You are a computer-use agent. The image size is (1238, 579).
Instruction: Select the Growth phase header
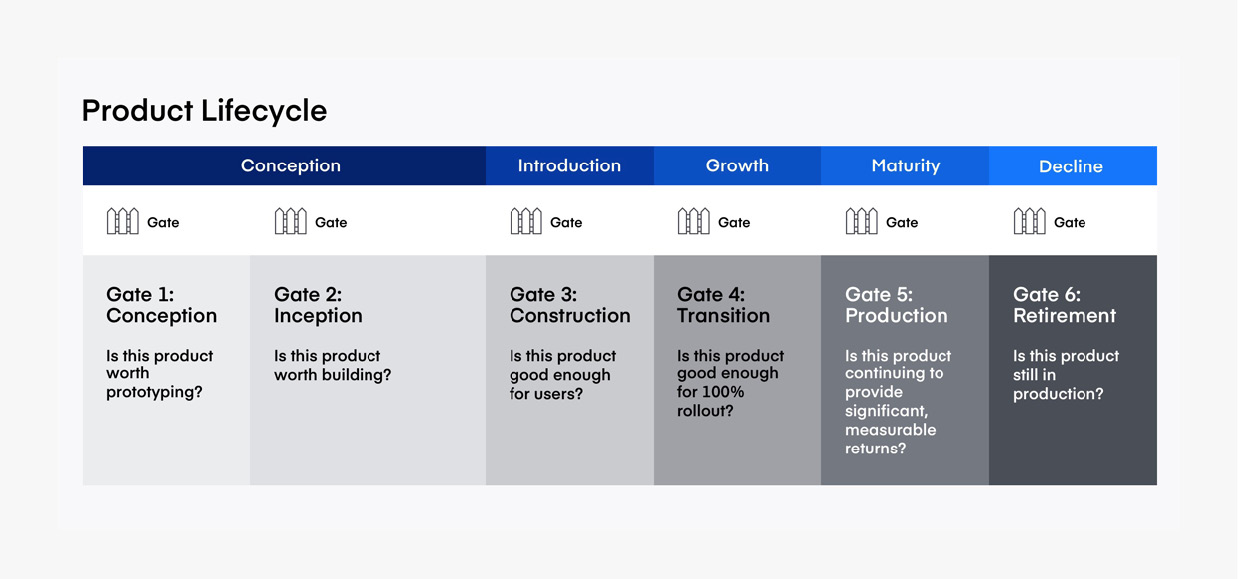click(737, 166)
